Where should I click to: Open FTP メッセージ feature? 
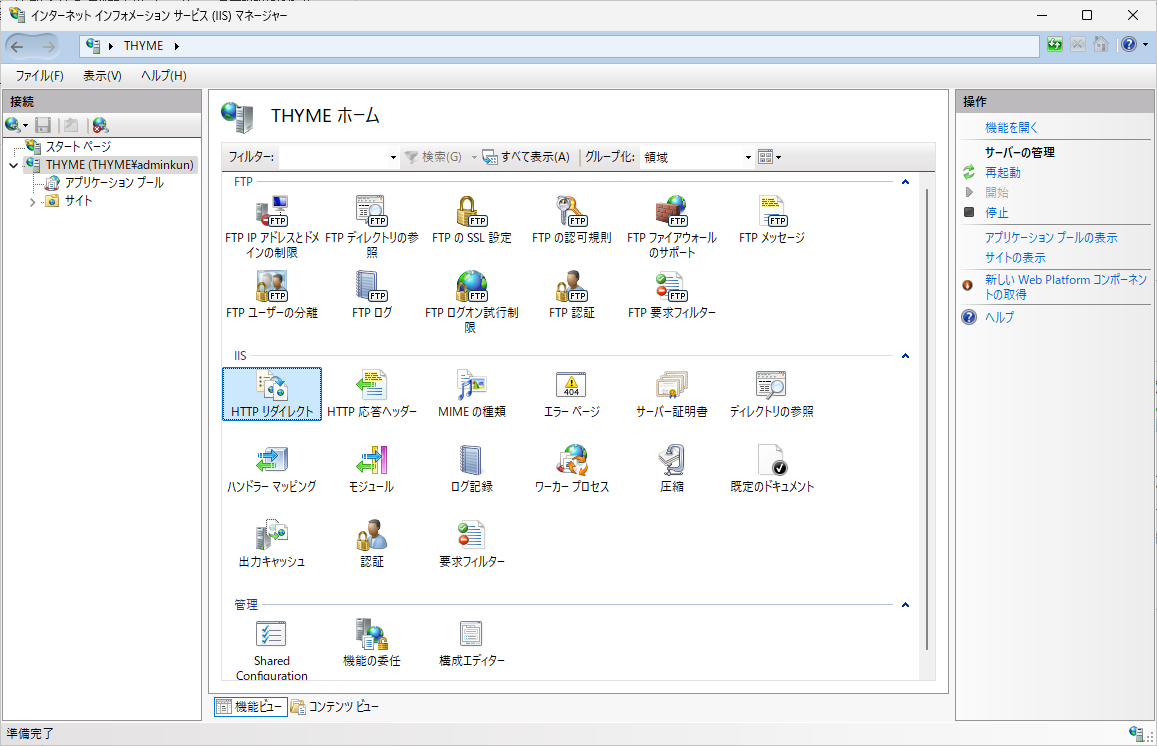tap(772, 220)
